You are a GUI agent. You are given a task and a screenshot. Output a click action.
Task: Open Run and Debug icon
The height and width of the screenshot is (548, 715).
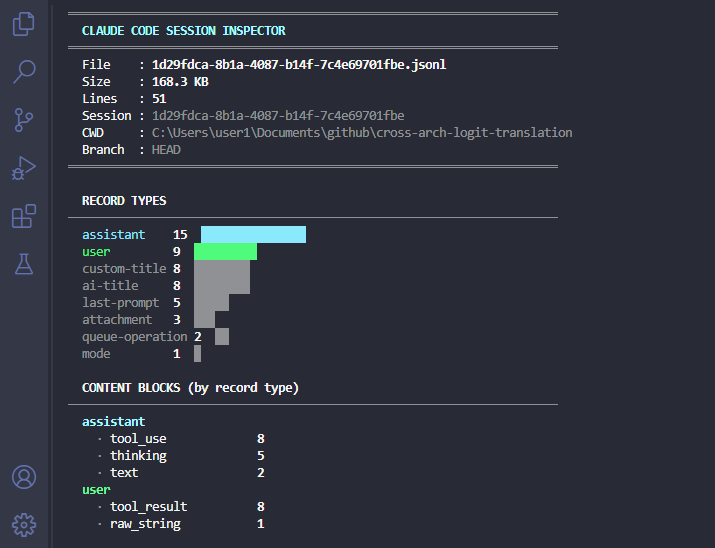[x=24, y=168]
